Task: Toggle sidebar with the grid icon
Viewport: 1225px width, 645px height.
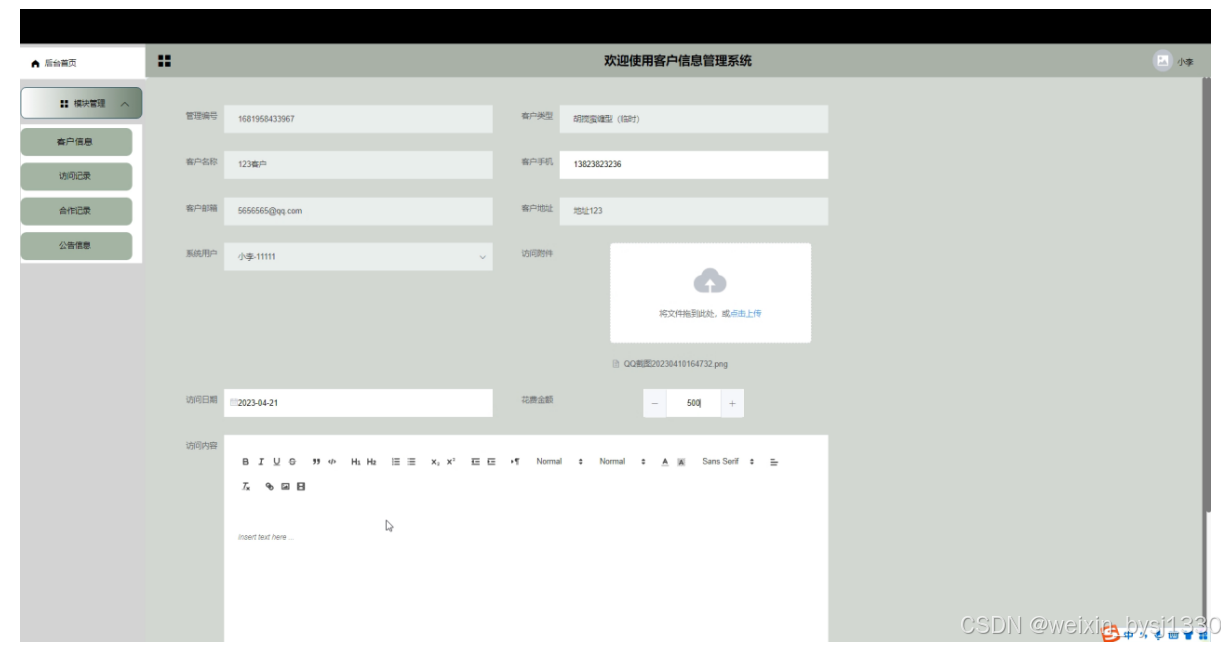Action: tap(165, 61)
